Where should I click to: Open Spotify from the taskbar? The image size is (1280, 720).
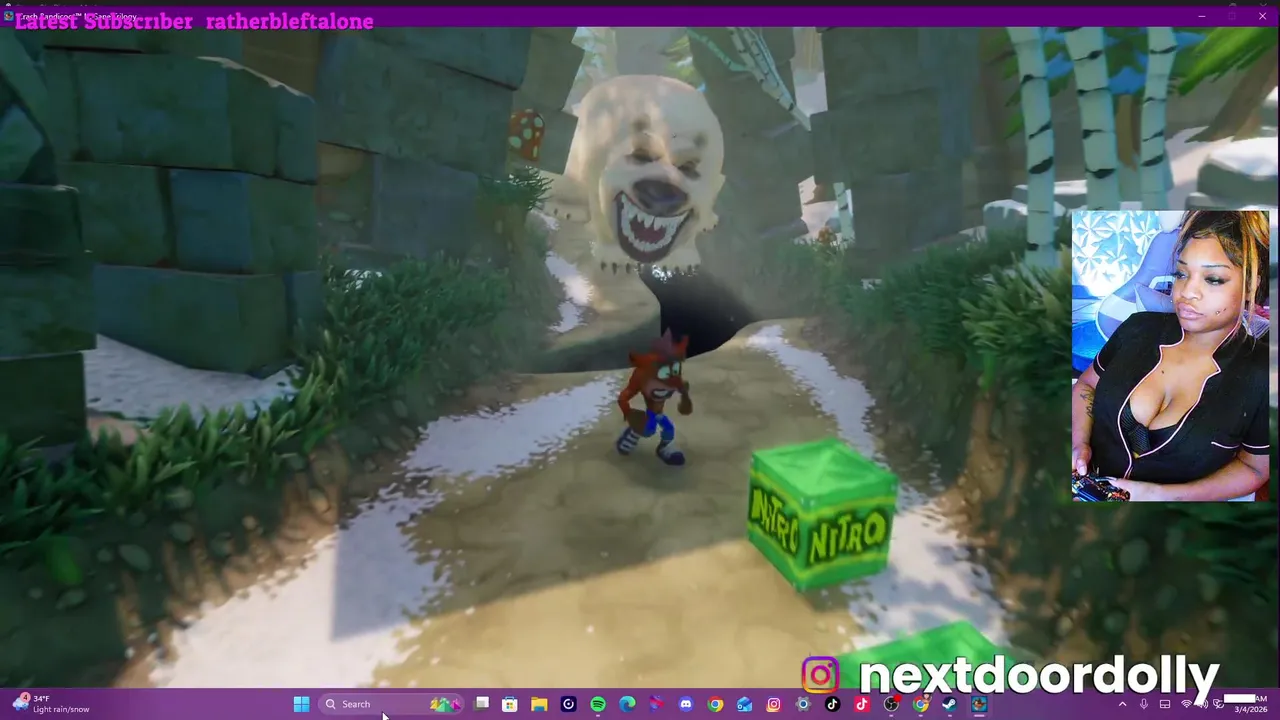[x=598, y=704]
